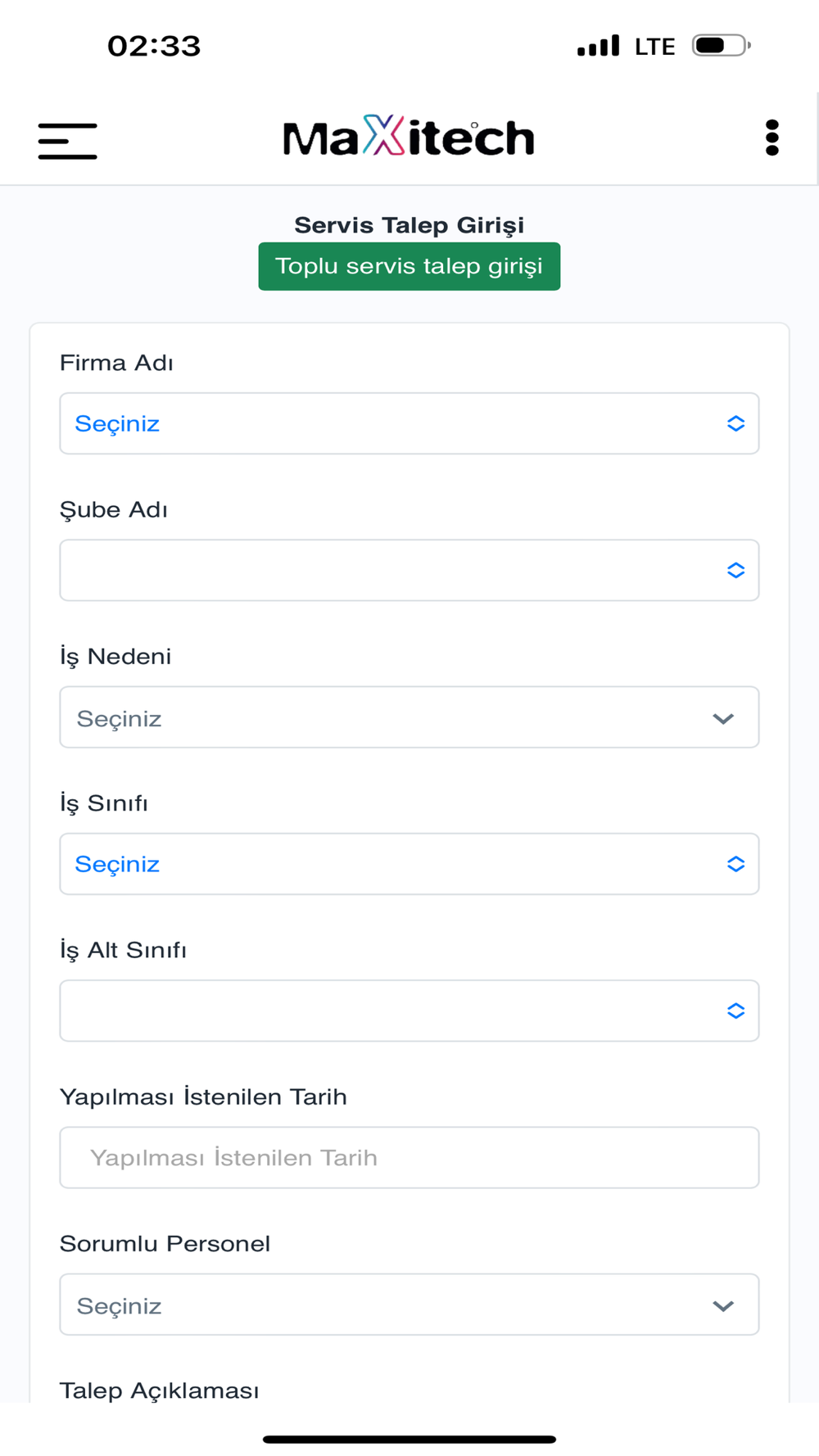
Task: Tap the battery status icon
Action: (x=721, y=45)
